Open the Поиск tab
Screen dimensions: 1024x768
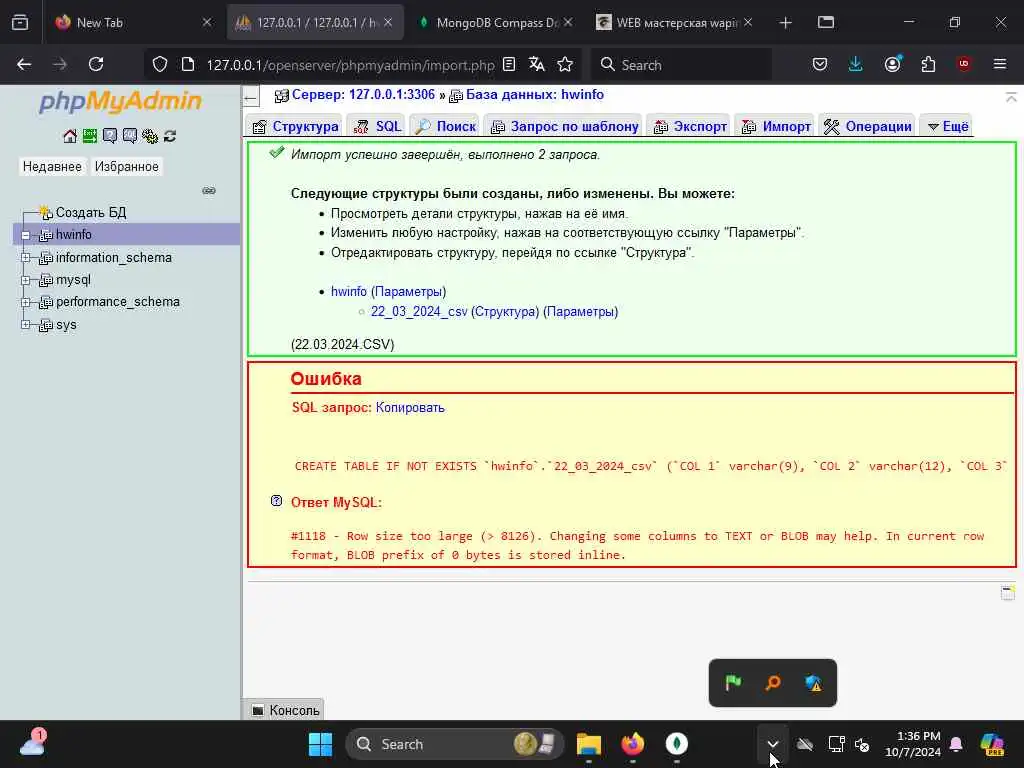[445, 126]
